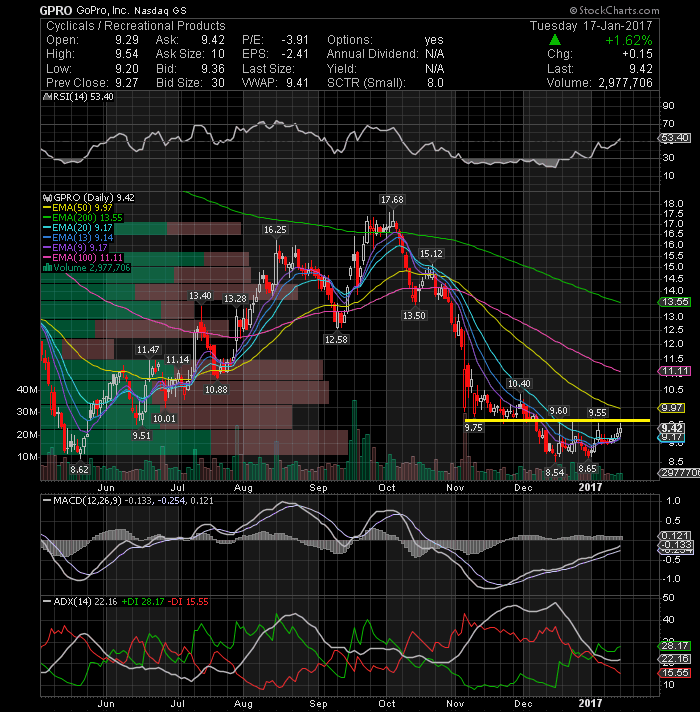Click the 15.12 price label
The height and width of the screenshot is (712, 700).
tap(431, 253)
